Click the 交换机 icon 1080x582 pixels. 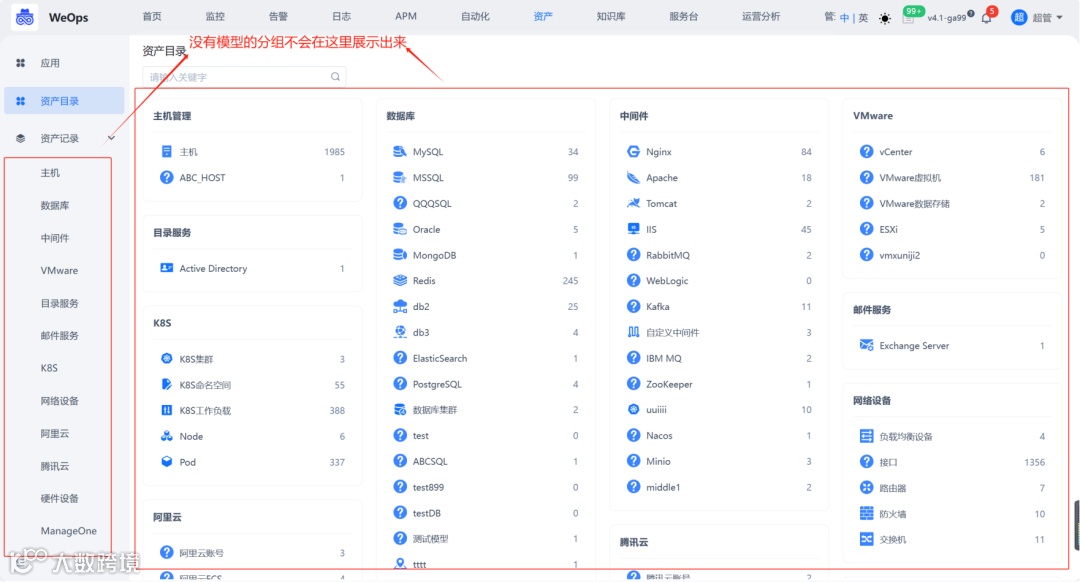866,539
